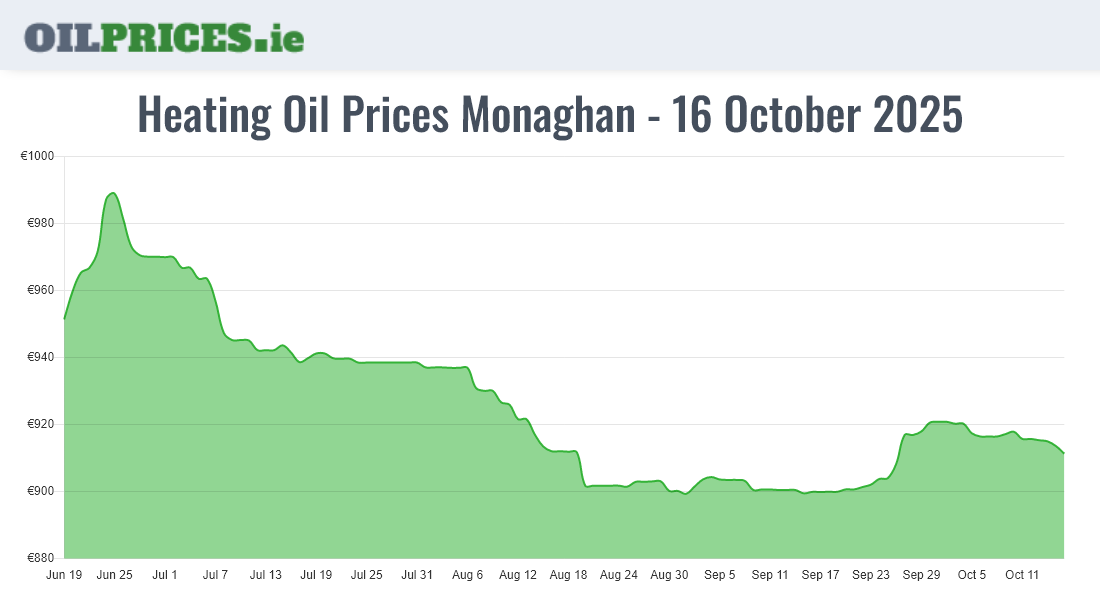The width and height of the screenshot is (1100, 600).
Task: Click the €940 y-axis label
Action: click(x=41, y=358)
